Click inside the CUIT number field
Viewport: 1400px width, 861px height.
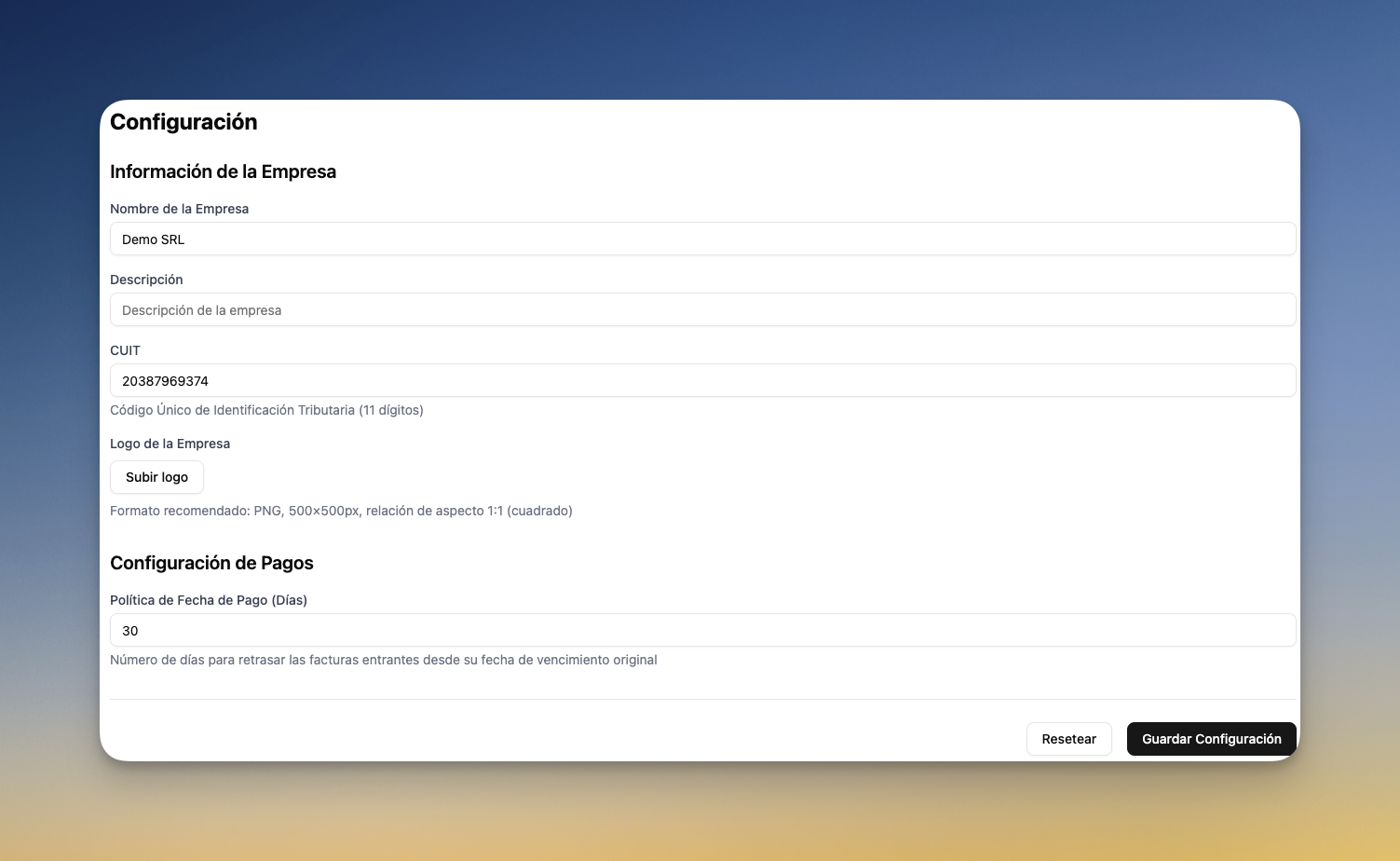coord(703,380)
